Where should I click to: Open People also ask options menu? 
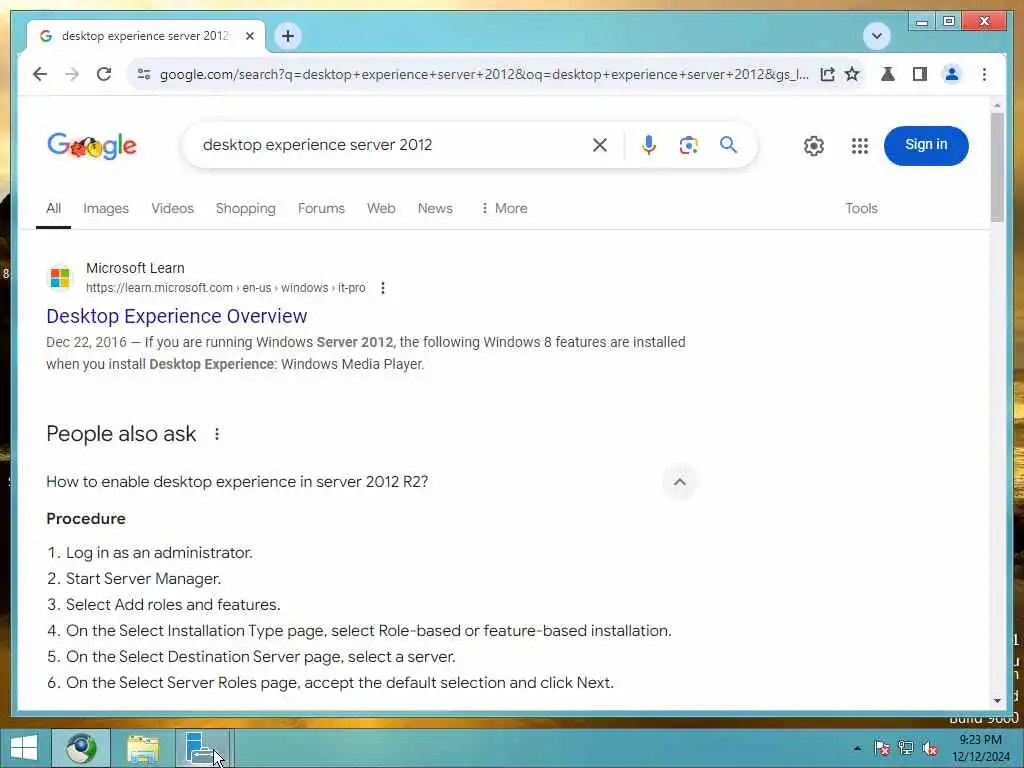click(x=217, y=434)
